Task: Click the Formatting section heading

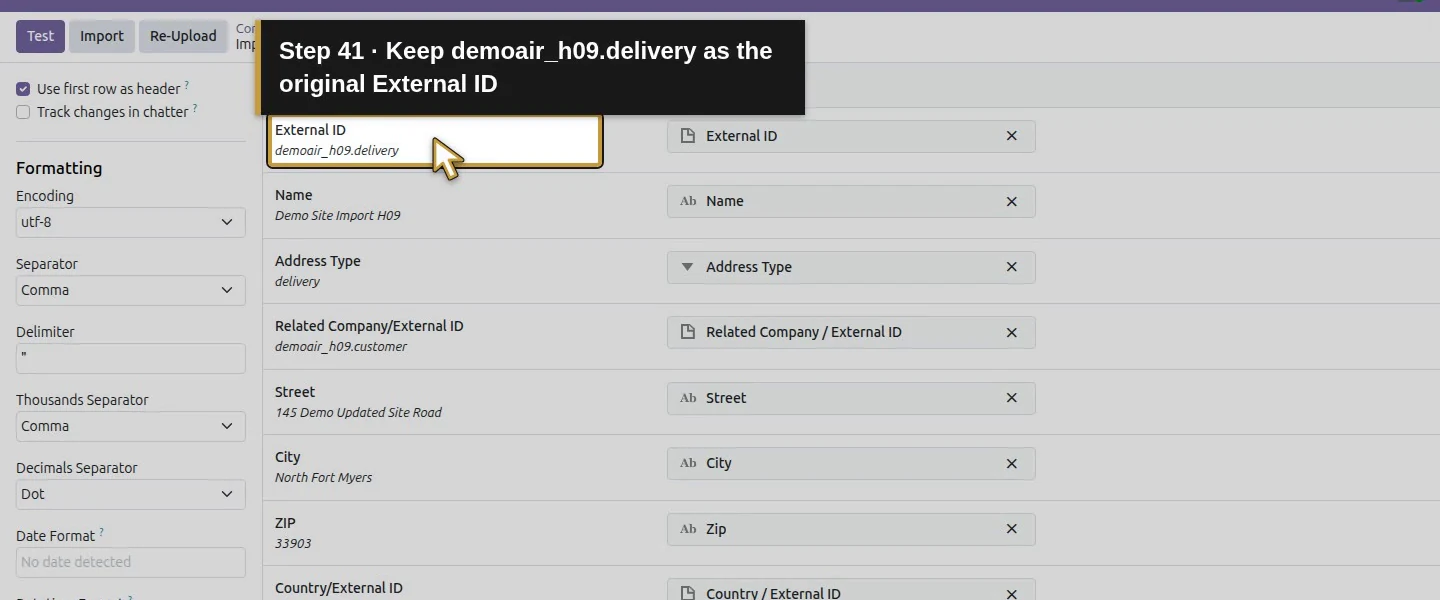Action: [59, 168]
